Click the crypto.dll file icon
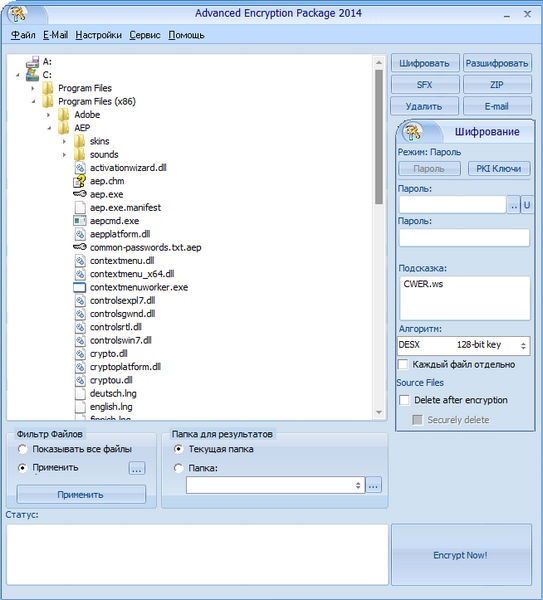 pyautogui.click(x=80, y=353)
